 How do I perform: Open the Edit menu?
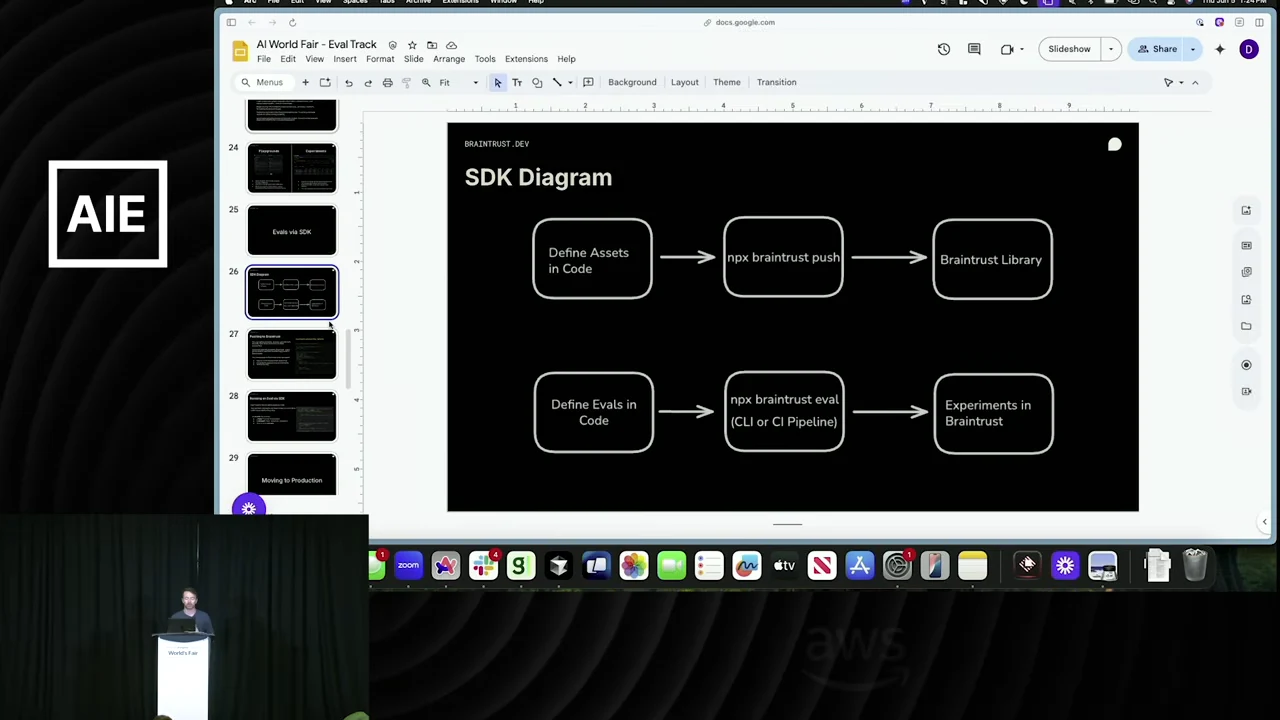[288, 59]
